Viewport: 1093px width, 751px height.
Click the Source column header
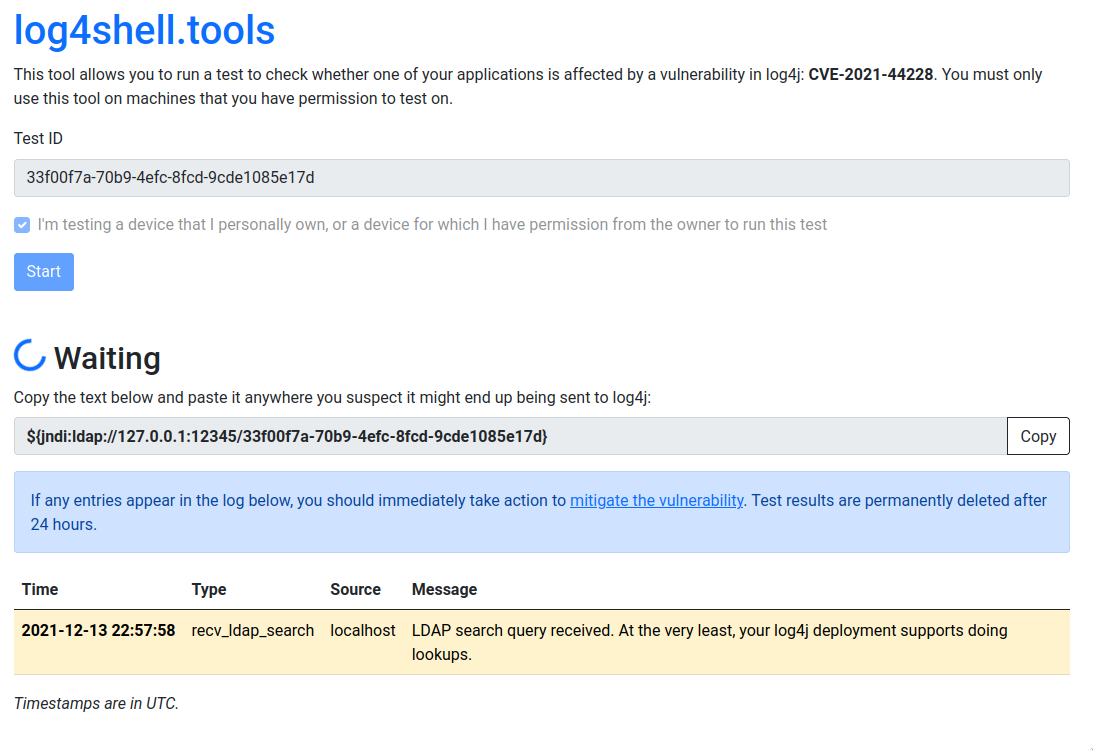pyautogui.click(x=355, y=589)
